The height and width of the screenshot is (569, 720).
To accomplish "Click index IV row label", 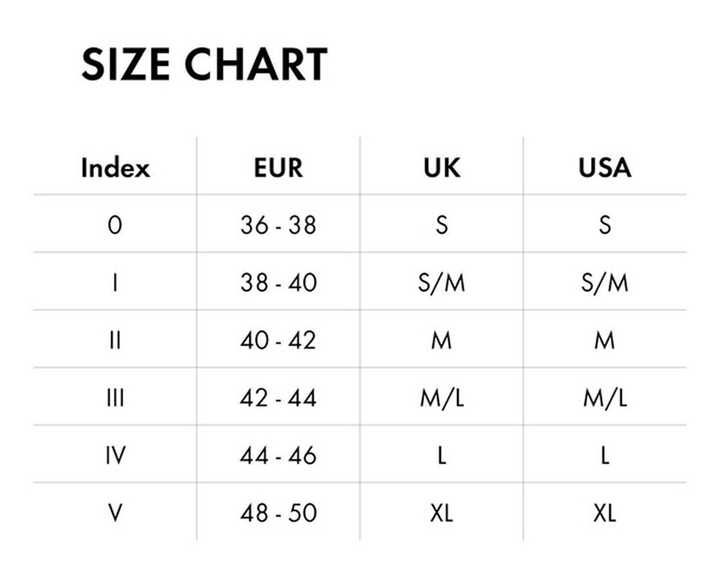I will point(115,456).
